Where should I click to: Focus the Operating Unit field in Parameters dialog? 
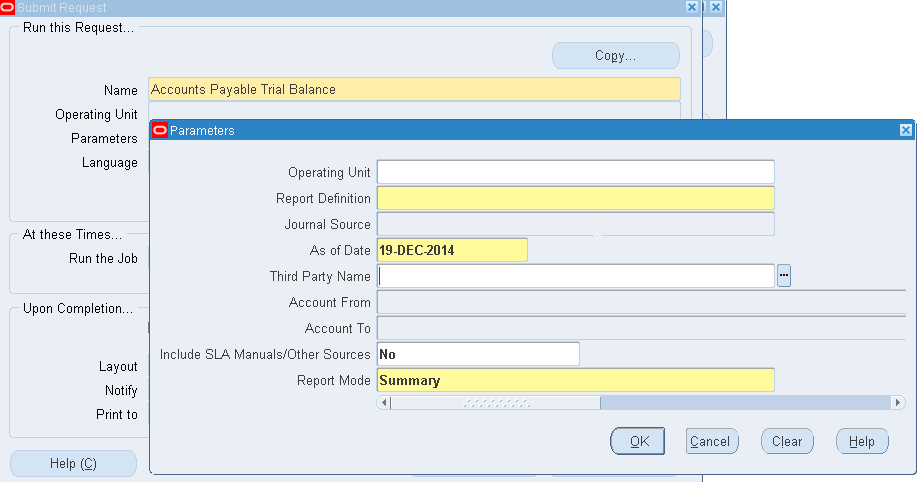coord(575,172)
